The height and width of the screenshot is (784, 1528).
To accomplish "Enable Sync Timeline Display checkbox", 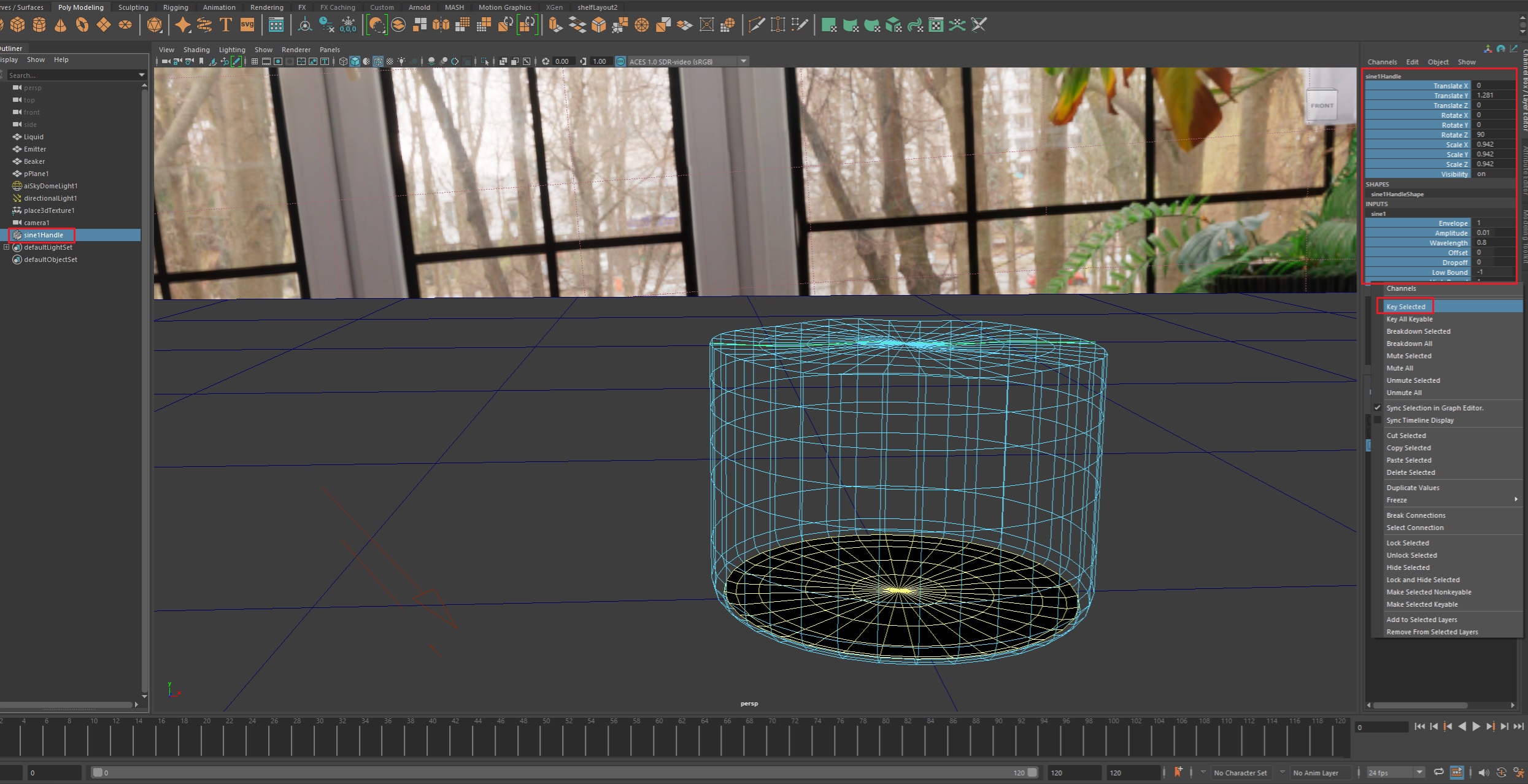I will click(1378, 420).
